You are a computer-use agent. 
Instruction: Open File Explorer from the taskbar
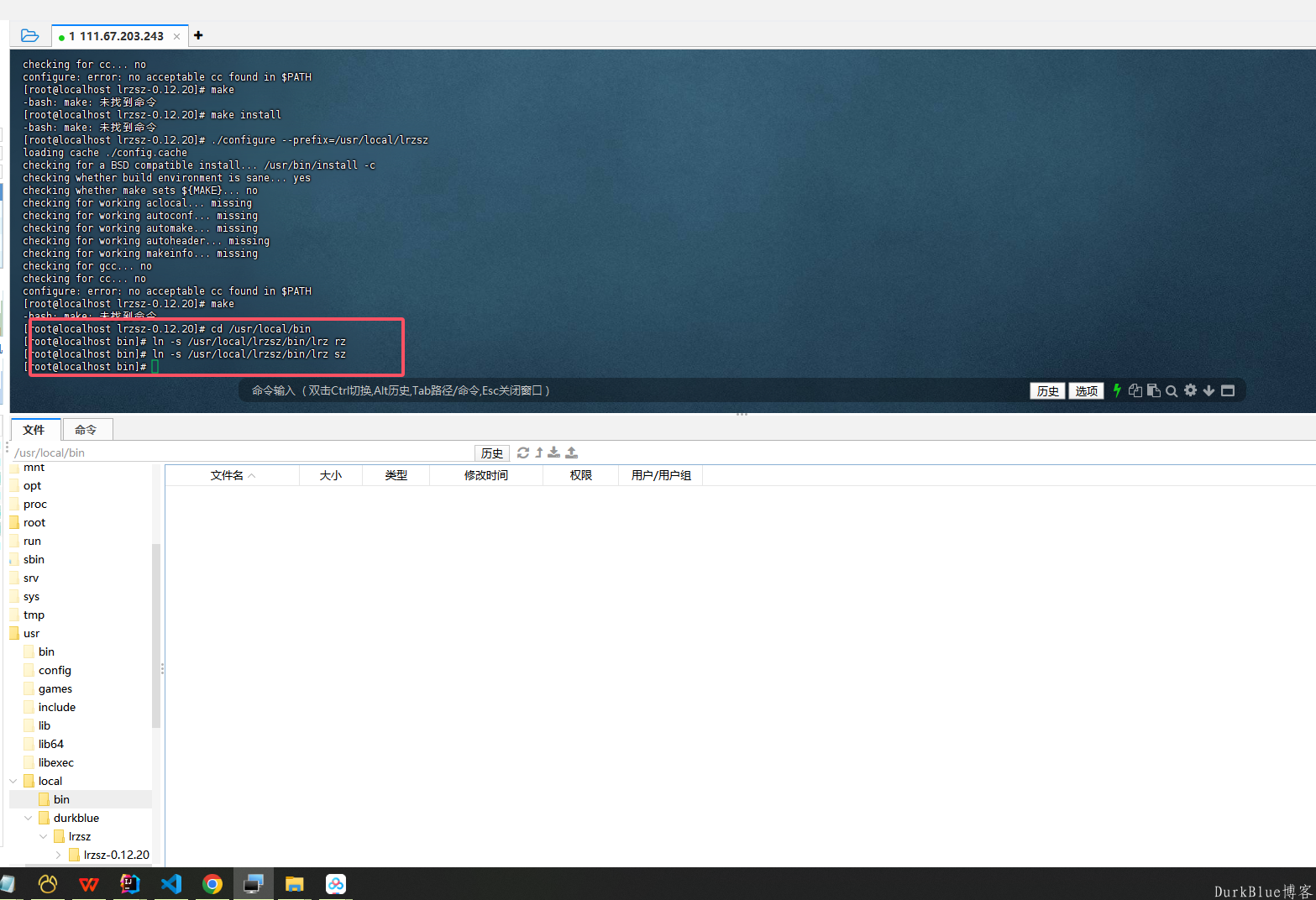tap(294, 884)
